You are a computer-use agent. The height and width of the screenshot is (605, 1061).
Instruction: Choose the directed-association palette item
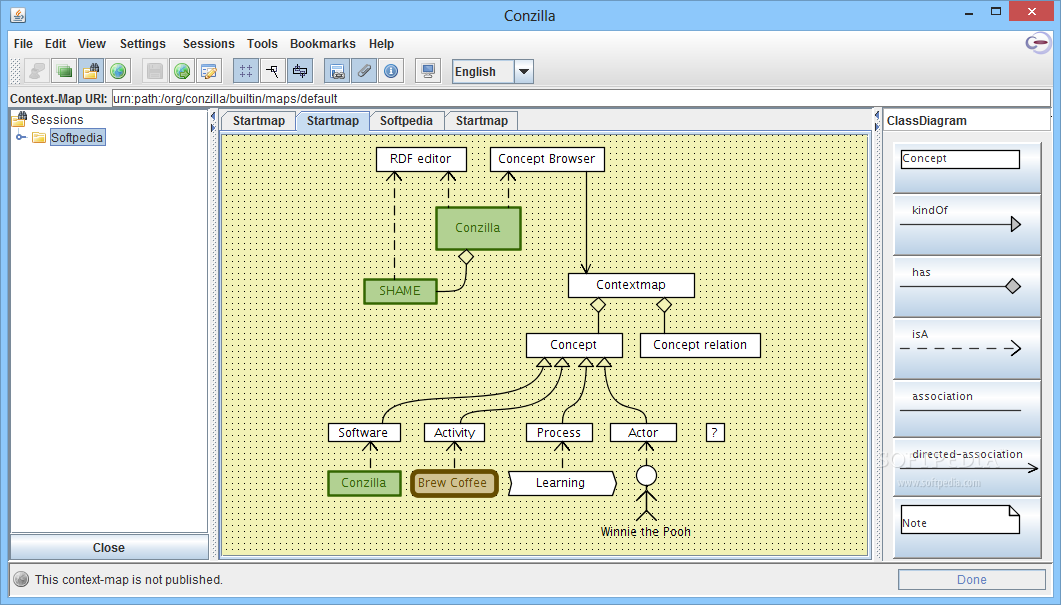tap(966, 467)
